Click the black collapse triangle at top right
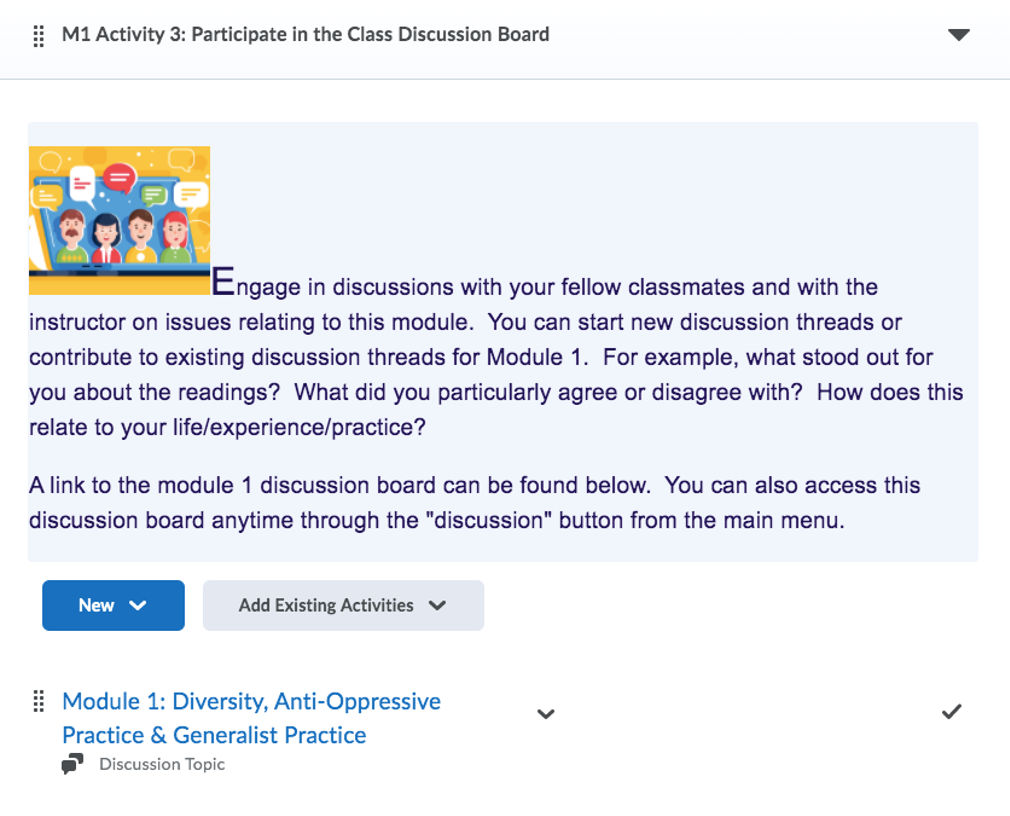1010x816 pixels. (x=959, y=34)
